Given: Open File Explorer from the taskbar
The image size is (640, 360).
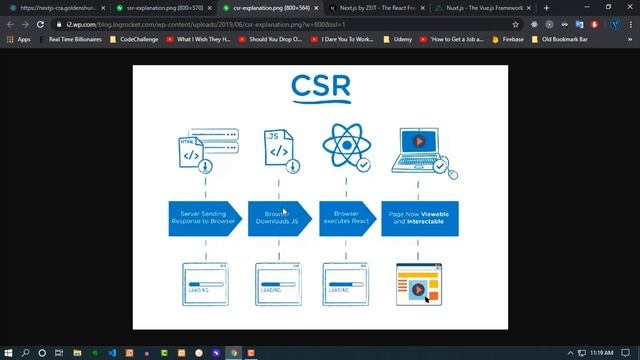Looking at the screenshot, I should (x=77, y=353).
